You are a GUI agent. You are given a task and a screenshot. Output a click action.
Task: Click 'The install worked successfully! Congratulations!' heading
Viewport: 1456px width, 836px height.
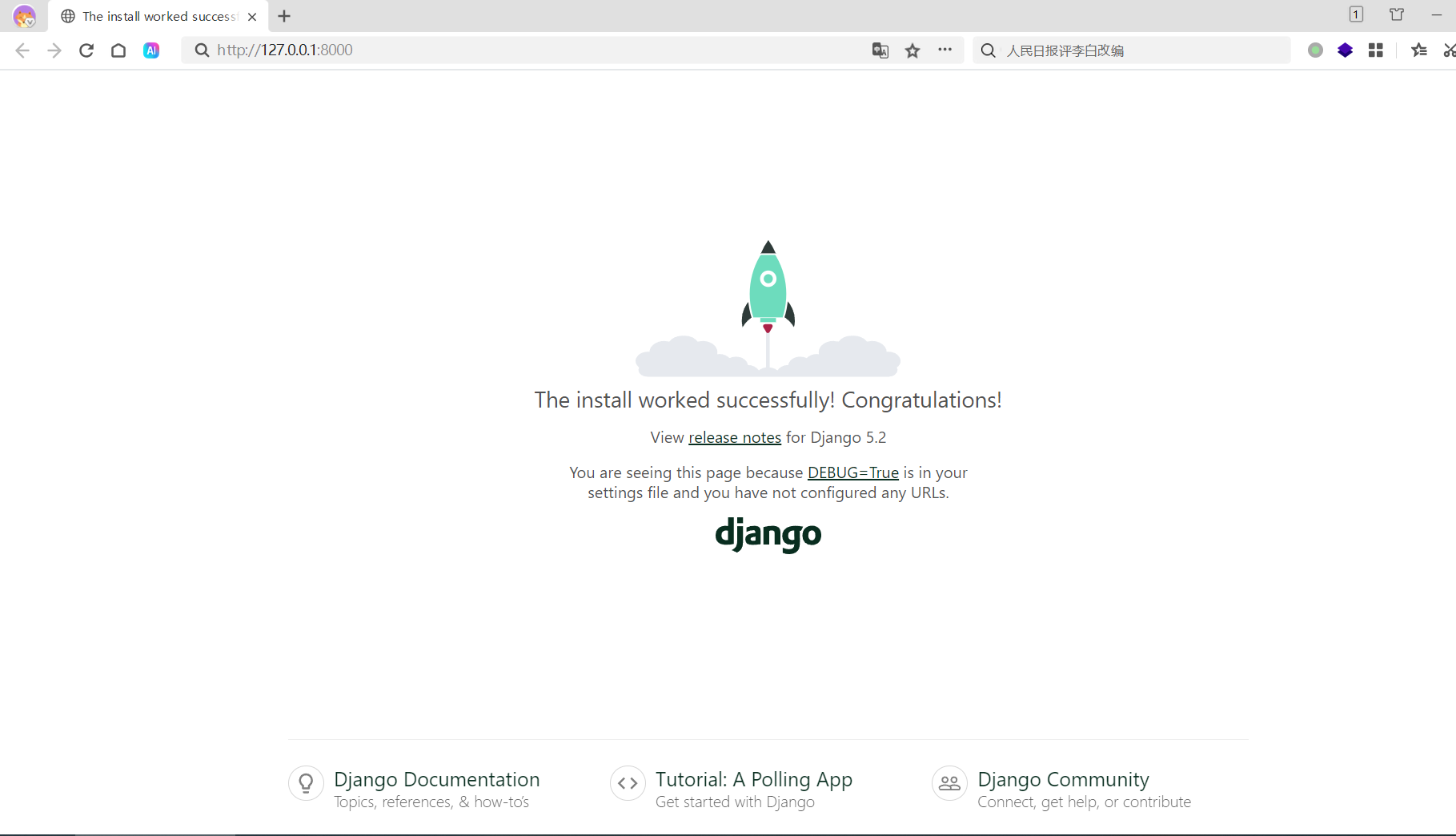768,400
